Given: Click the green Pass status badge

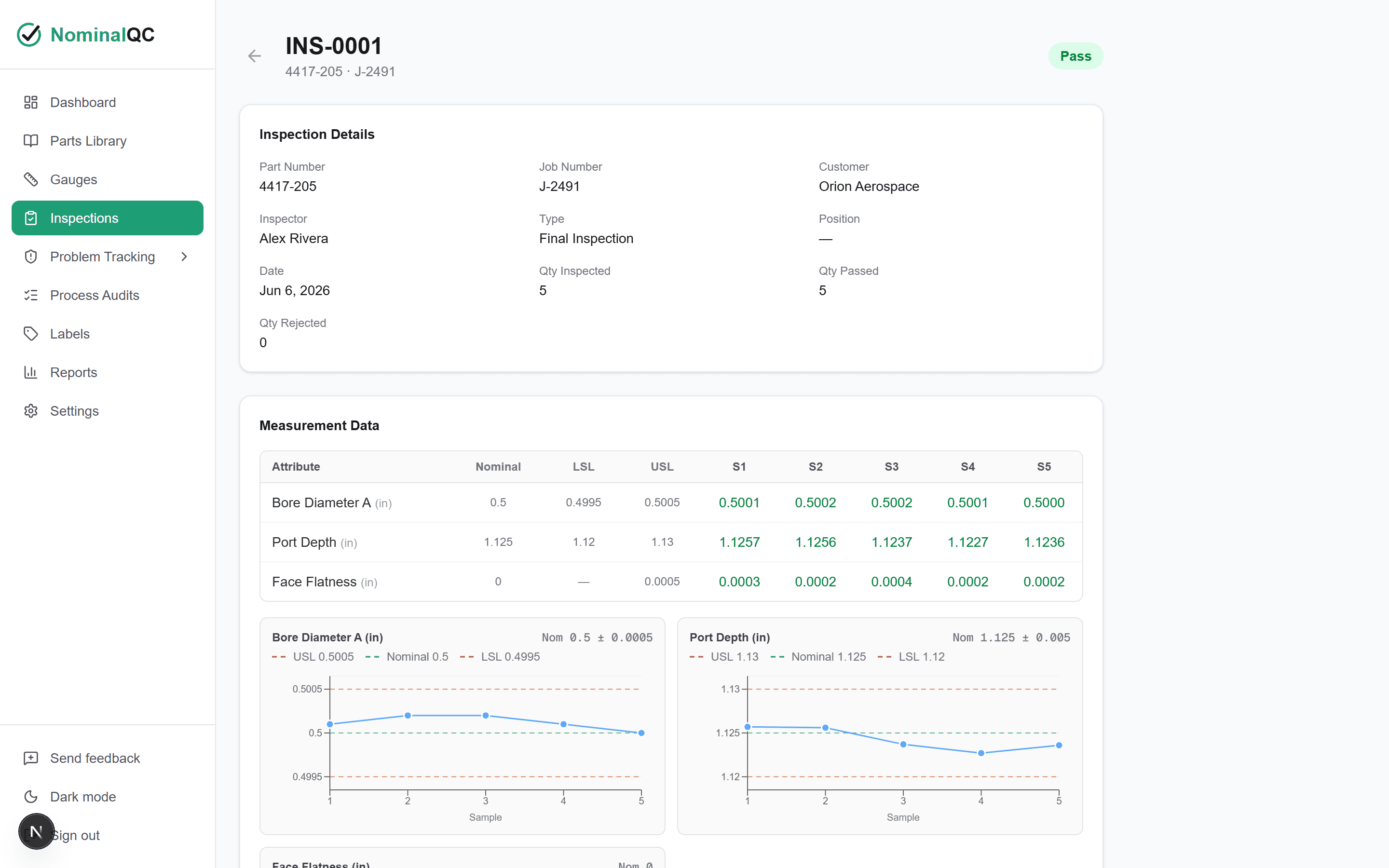Looking at the screenshot, I should pos(1076,55).
